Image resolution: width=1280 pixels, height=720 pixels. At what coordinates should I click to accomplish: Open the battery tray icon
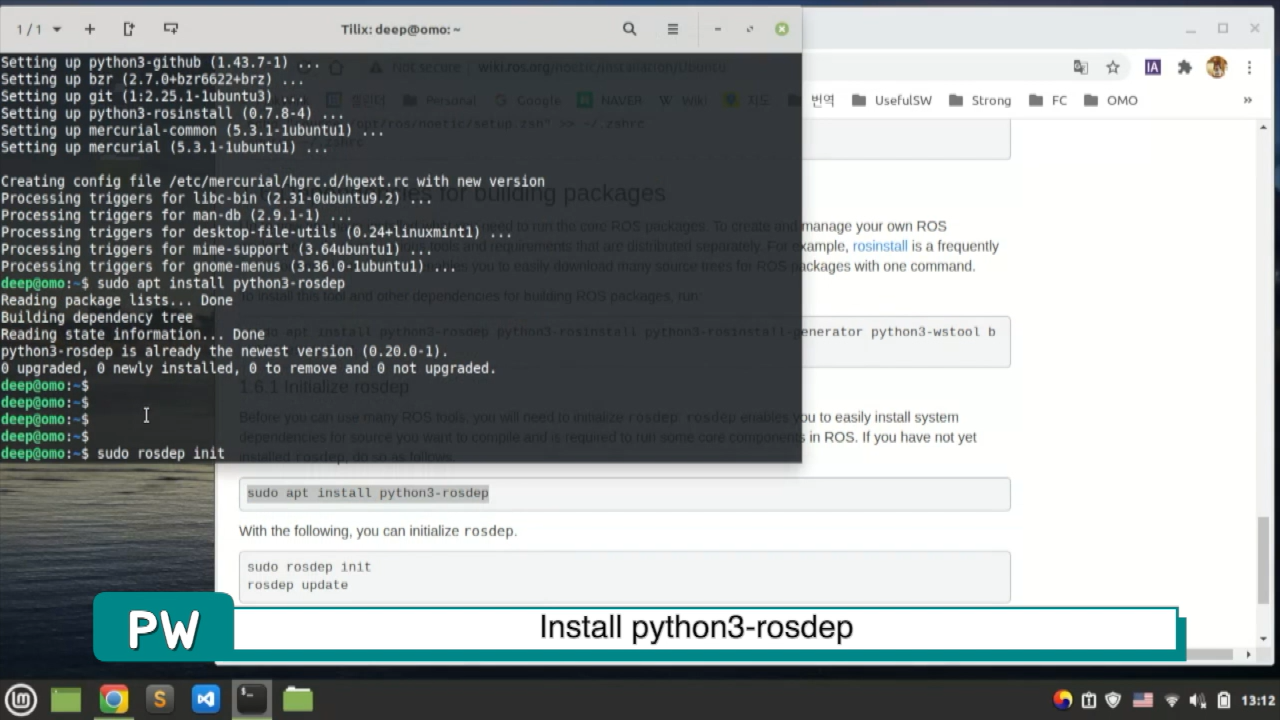pyautogui.click(x=1224, y=700)
